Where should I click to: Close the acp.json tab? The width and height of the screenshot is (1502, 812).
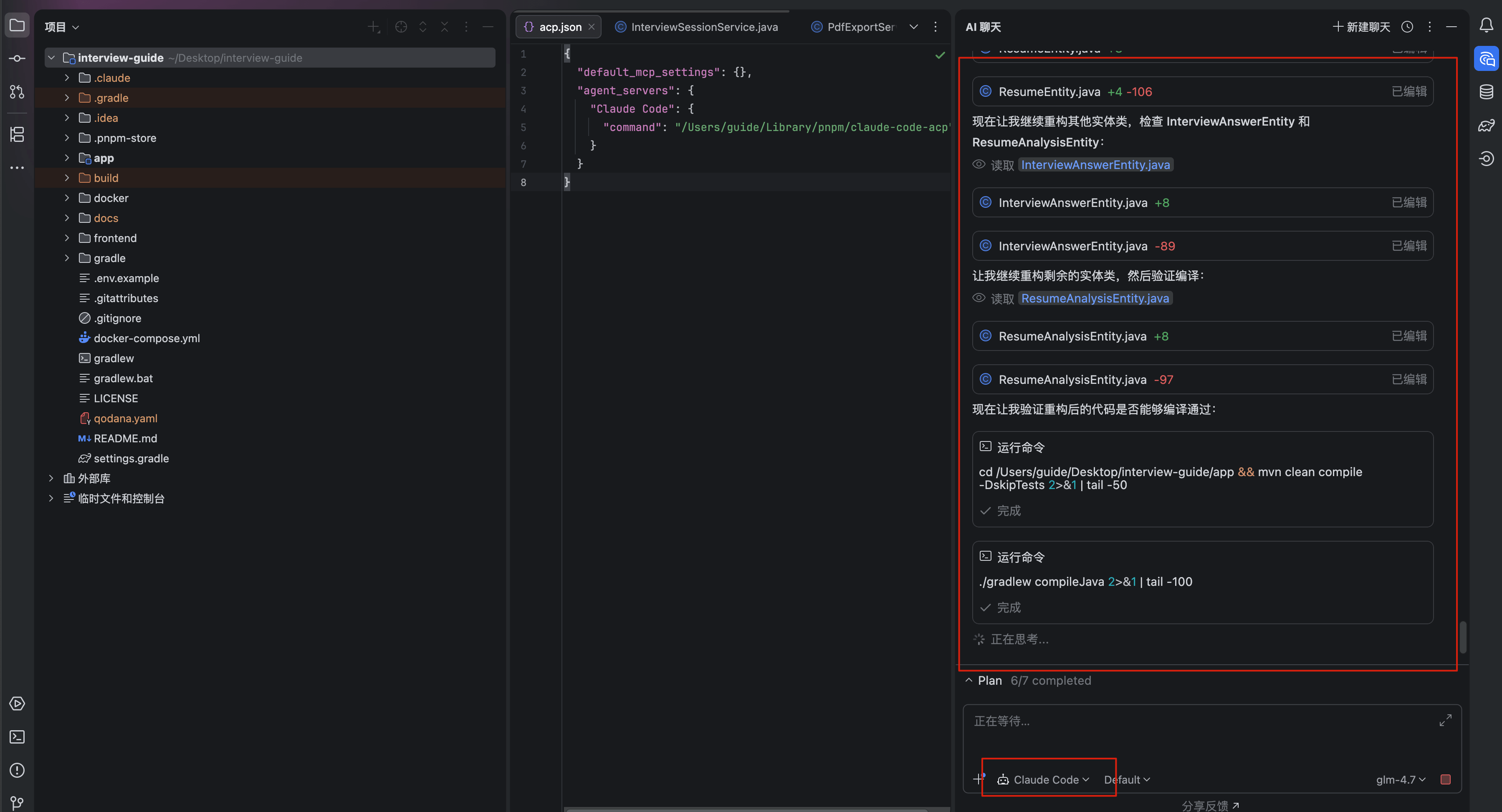[591, 27]
